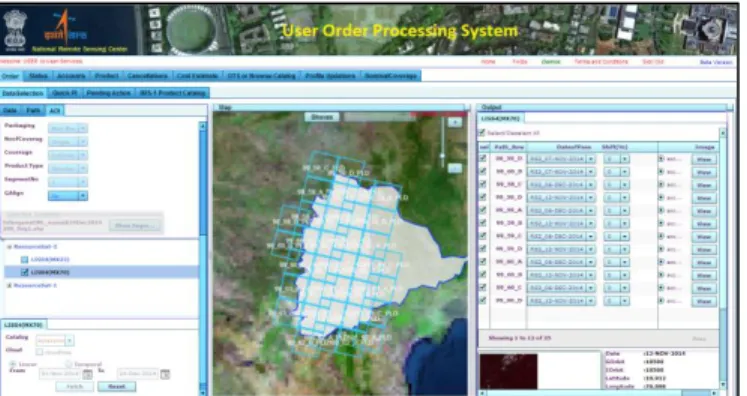Open the Cancellations tab
747x396 pixels.
click(x=147, y=76)
